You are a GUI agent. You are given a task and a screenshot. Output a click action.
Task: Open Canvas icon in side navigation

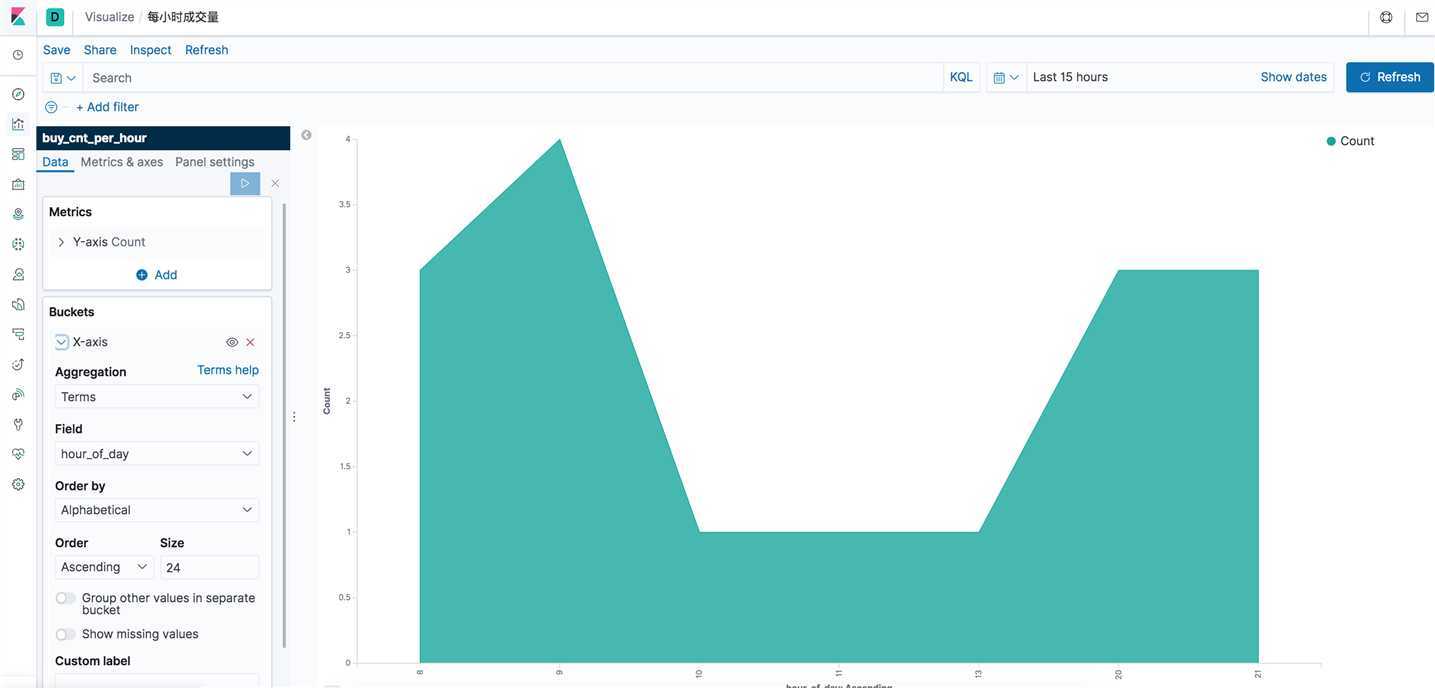[18, 184]
